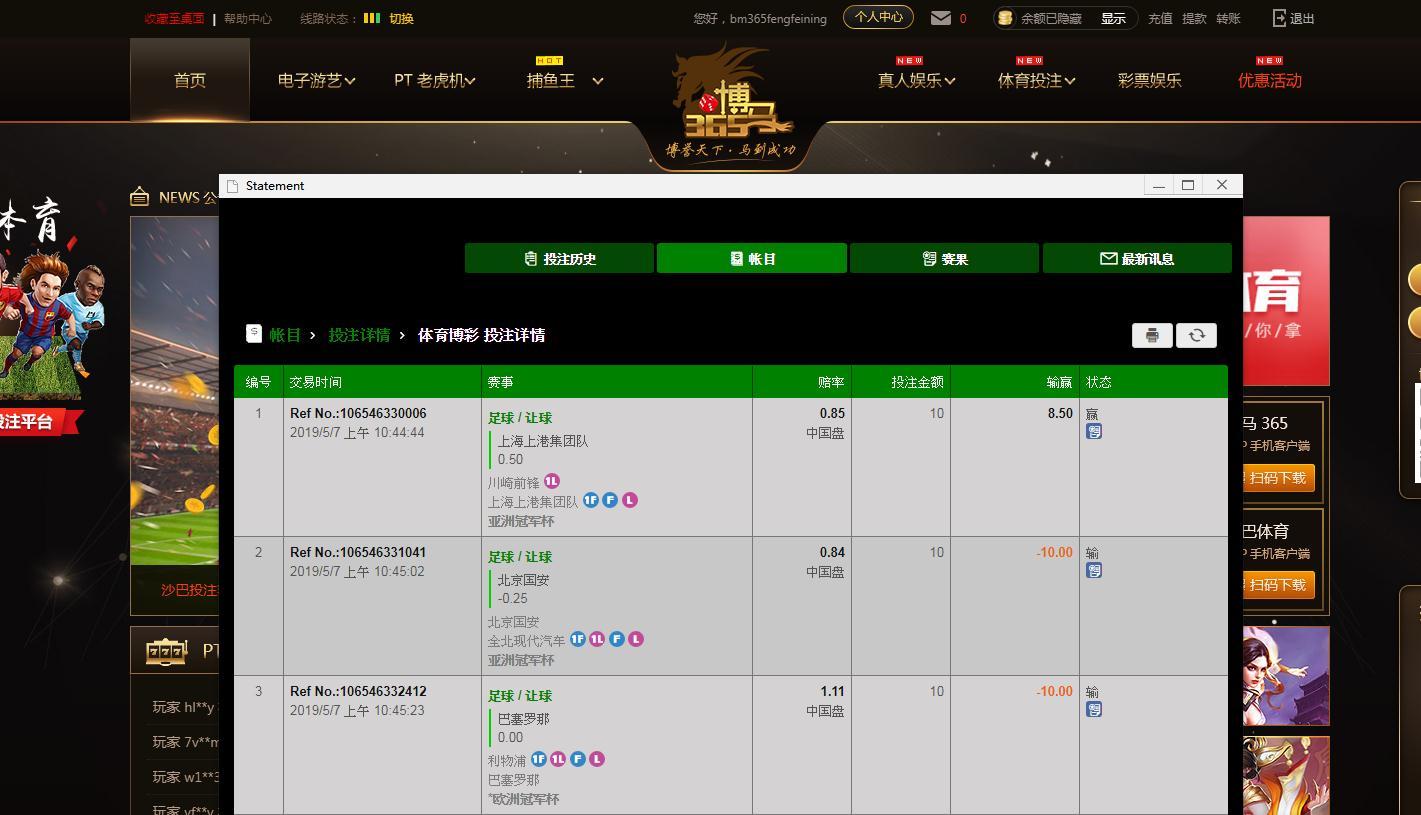Click the refresh icon next to print

coord(1196,336)
